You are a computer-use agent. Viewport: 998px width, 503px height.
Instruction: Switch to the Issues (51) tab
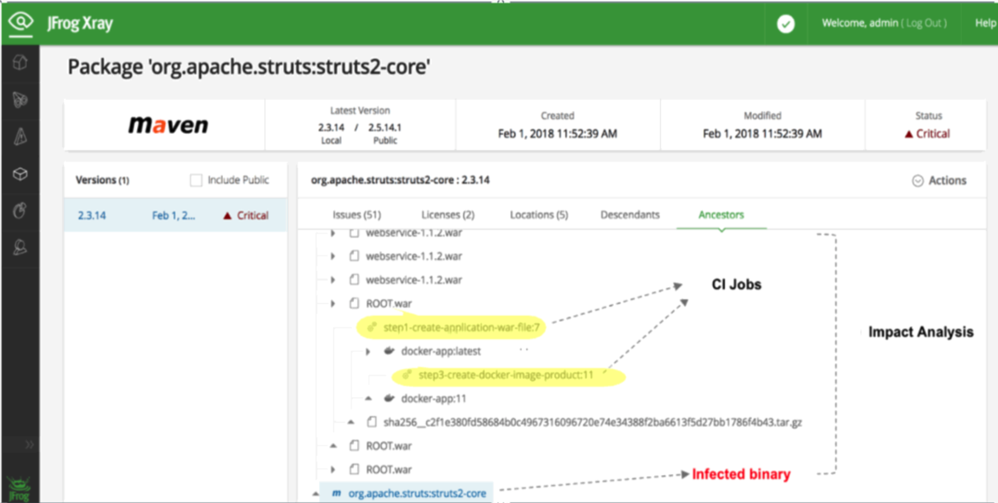(x=356, y=215)
